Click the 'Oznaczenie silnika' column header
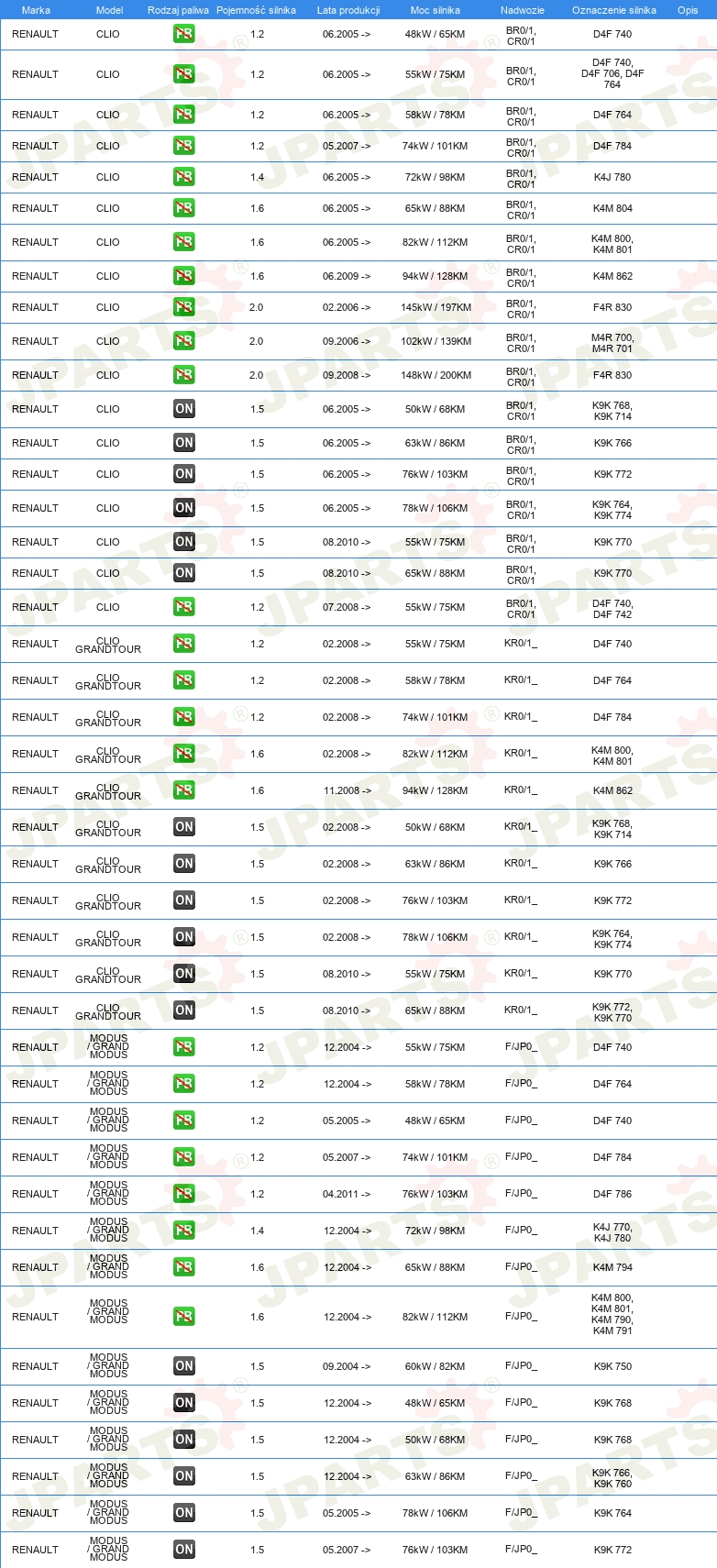The height and width of the screenshot is (1568, 717). [614, 10]
